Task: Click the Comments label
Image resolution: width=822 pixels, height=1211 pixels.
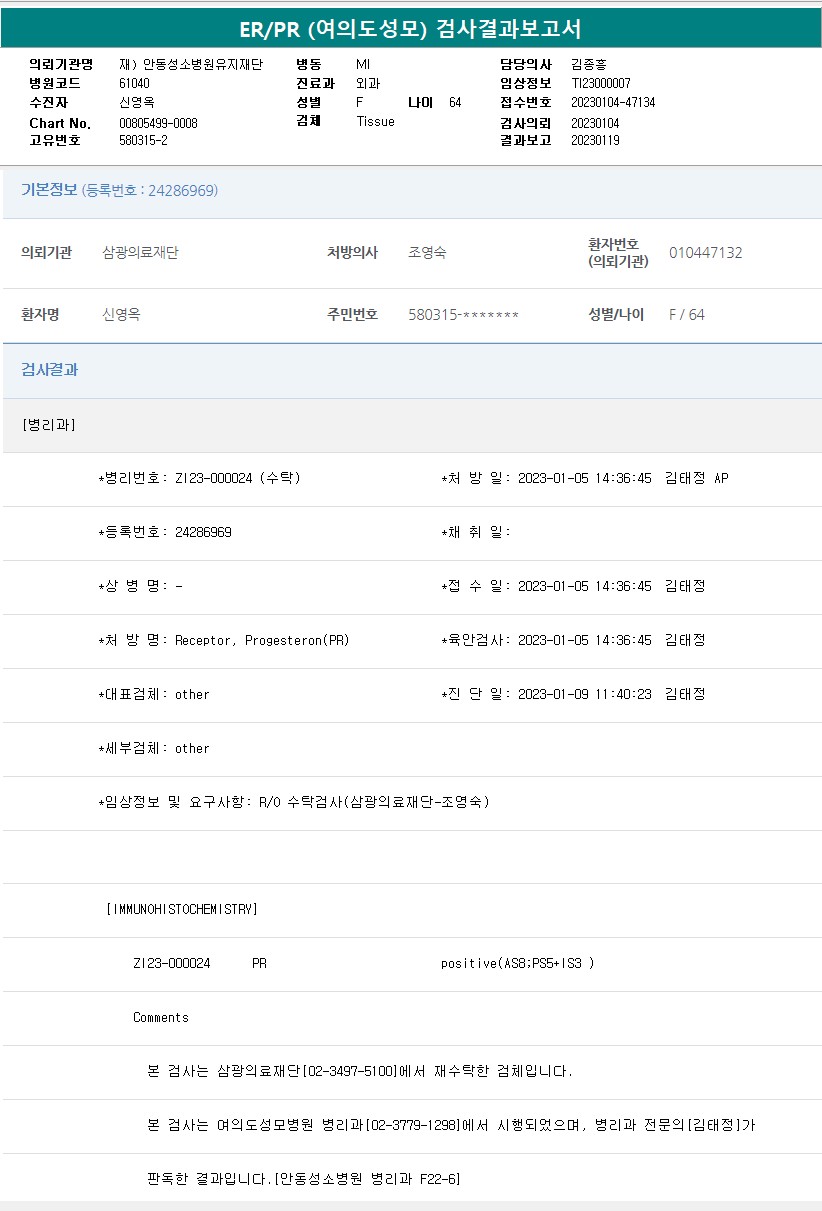Action: click(x=161, y=1017)
